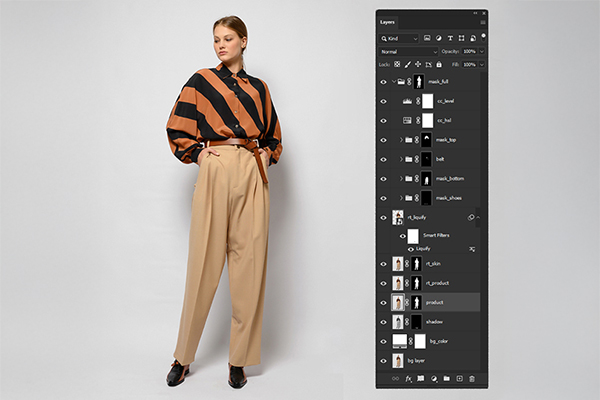
Task: Click the new group folder icon
Action: 446,379
